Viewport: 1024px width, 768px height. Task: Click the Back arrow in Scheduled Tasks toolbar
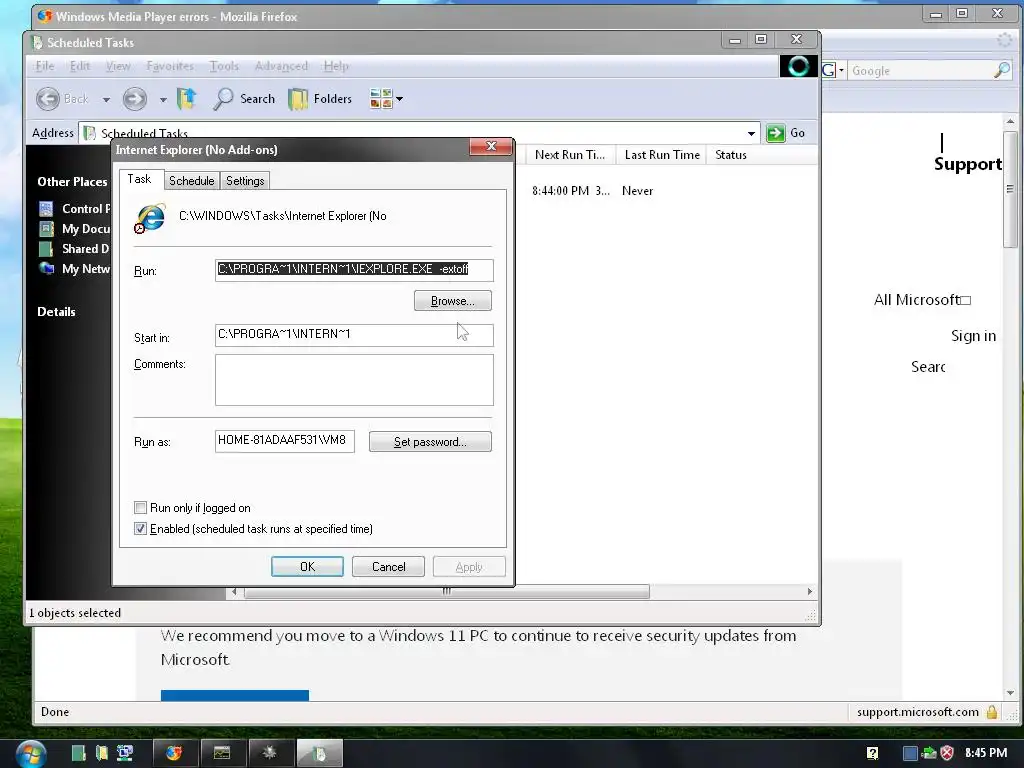[48, 99]
